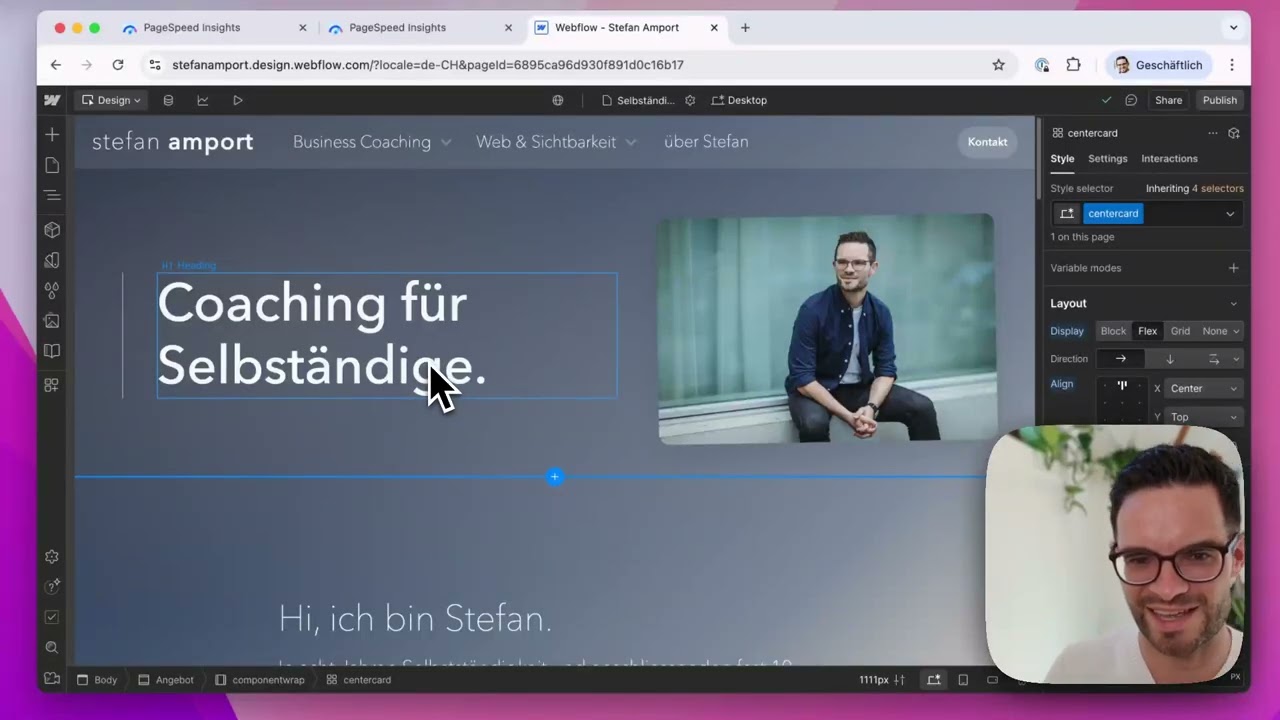Open the Assets image panel
The image size is (1280, 720).
52,321
